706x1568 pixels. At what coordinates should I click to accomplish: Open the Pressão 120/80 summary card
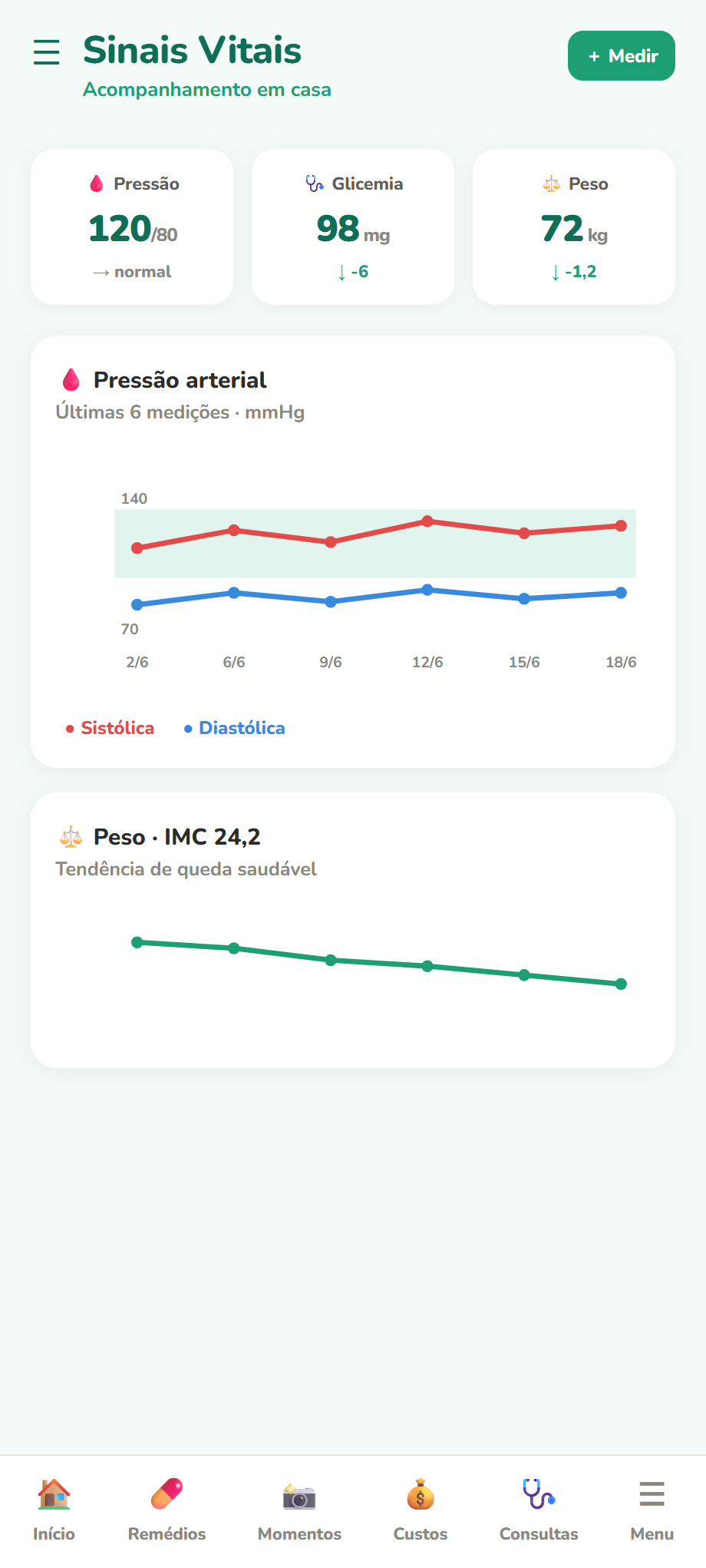(132, 227)
